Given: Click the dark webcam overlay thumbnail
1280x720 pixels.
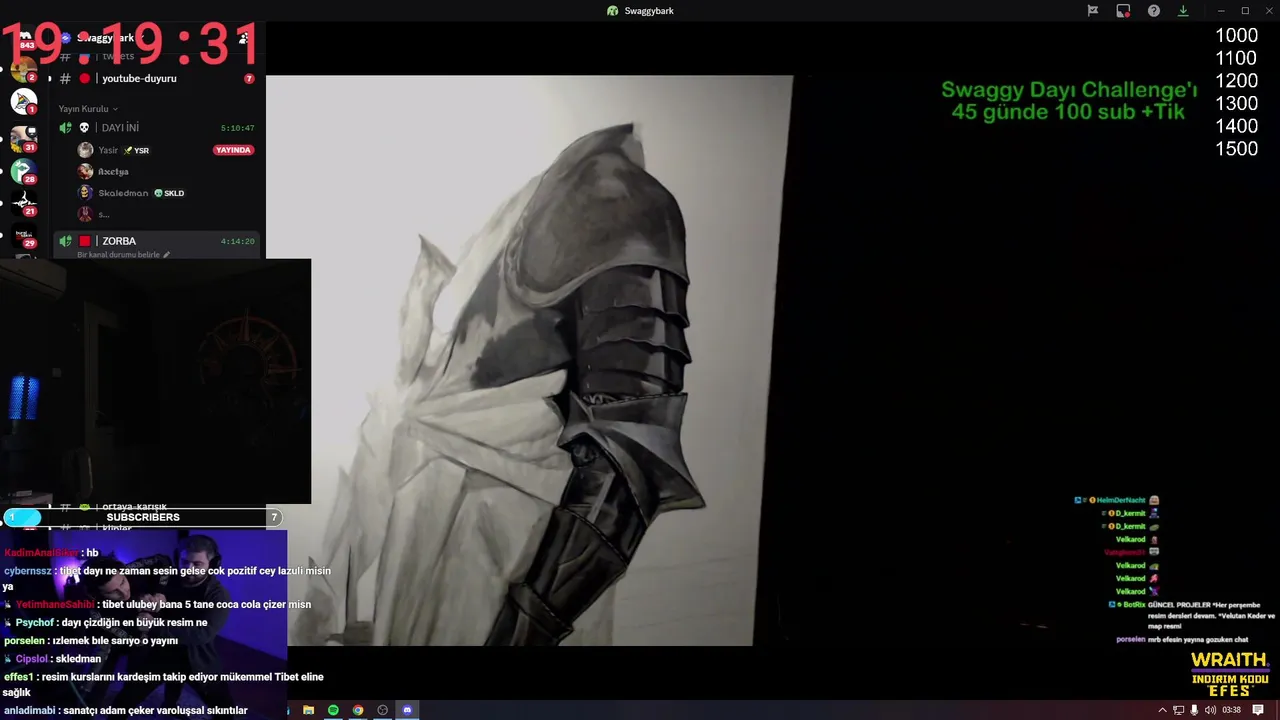Looking at the screenshot, I should tap(155, 381).
